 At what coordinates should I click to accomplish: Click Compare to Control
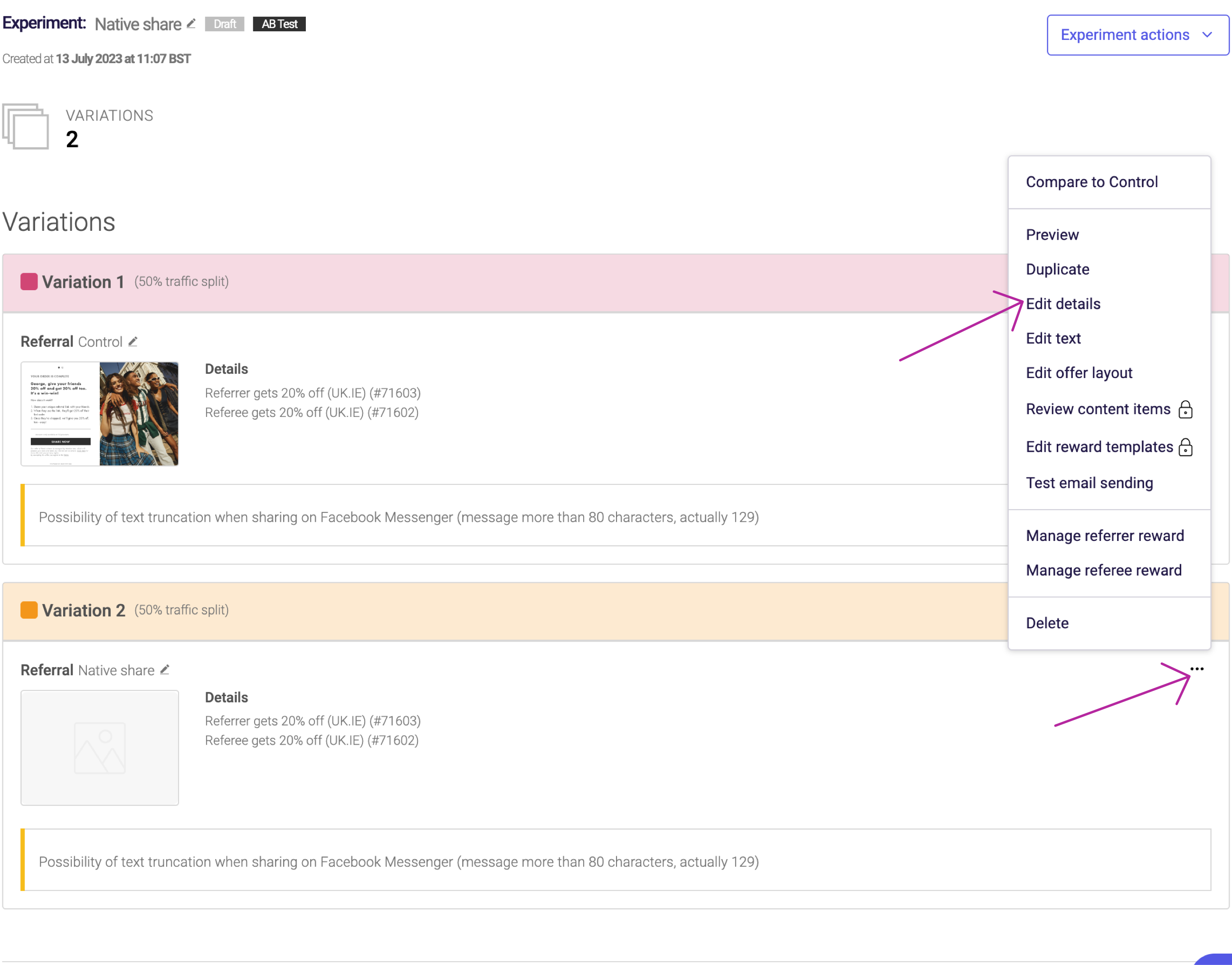click(x=1092, y=181)
